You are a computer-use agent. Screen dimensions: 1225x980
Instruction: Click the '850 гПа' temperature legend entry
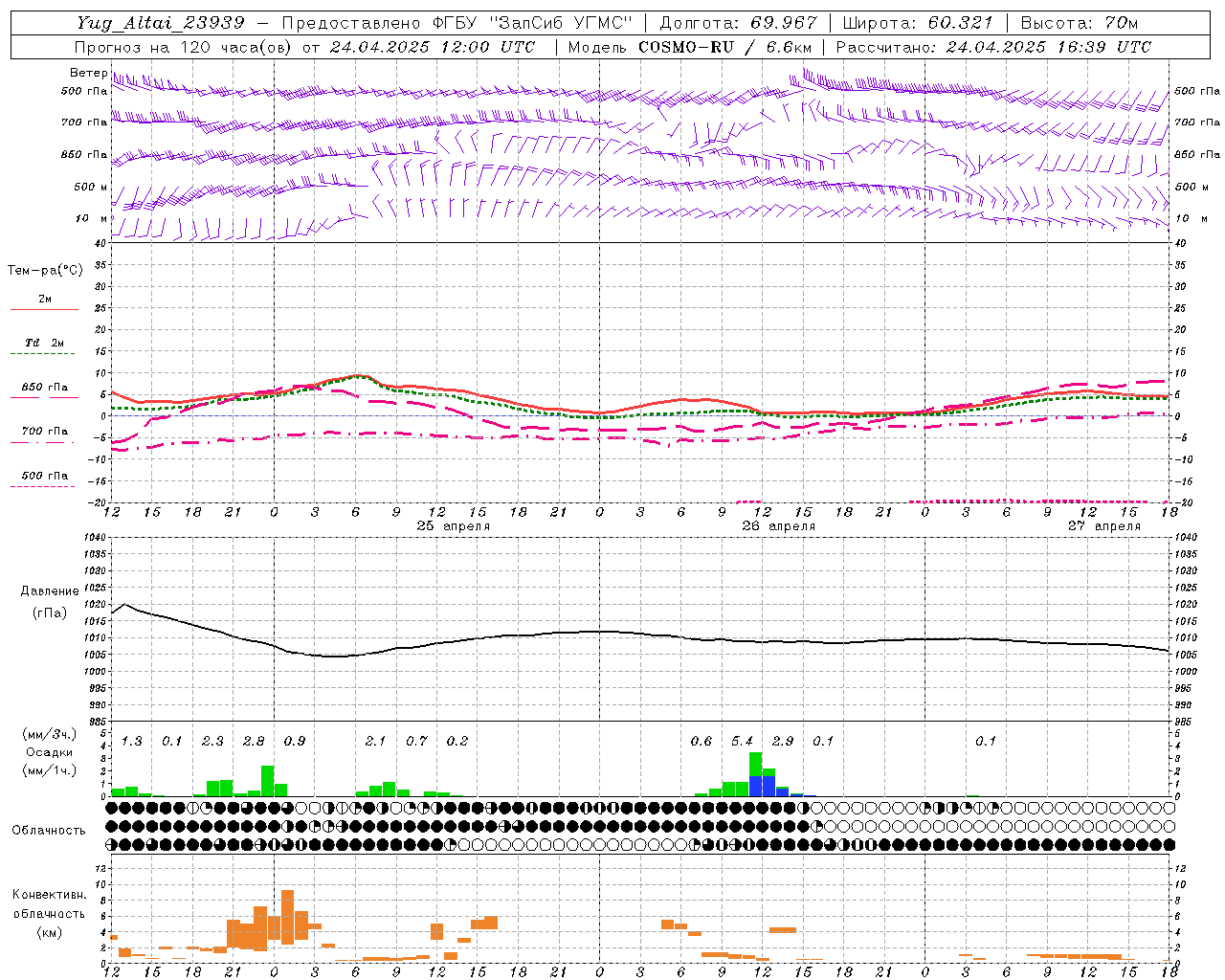(x=45, y=387)
